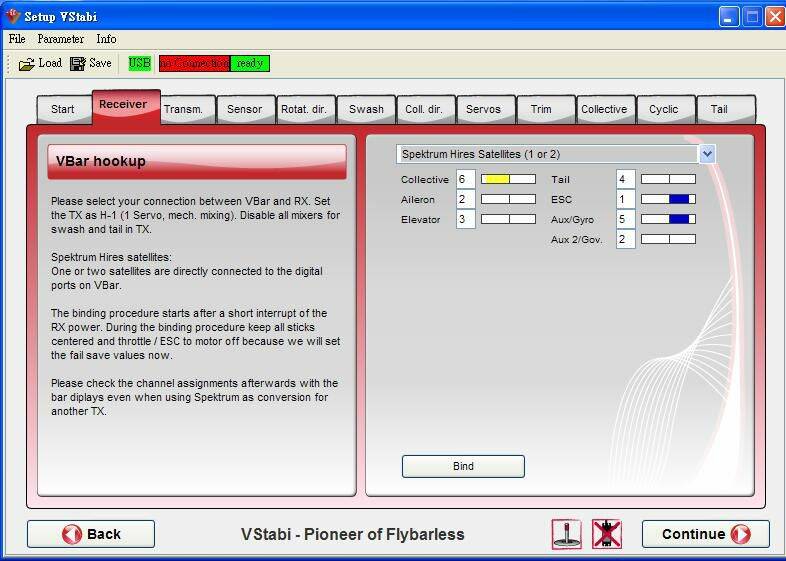The width and height of the screenshot is (786, 561).
Task: Click the VStabi app icon in title bar
Action: pos(12,17)
